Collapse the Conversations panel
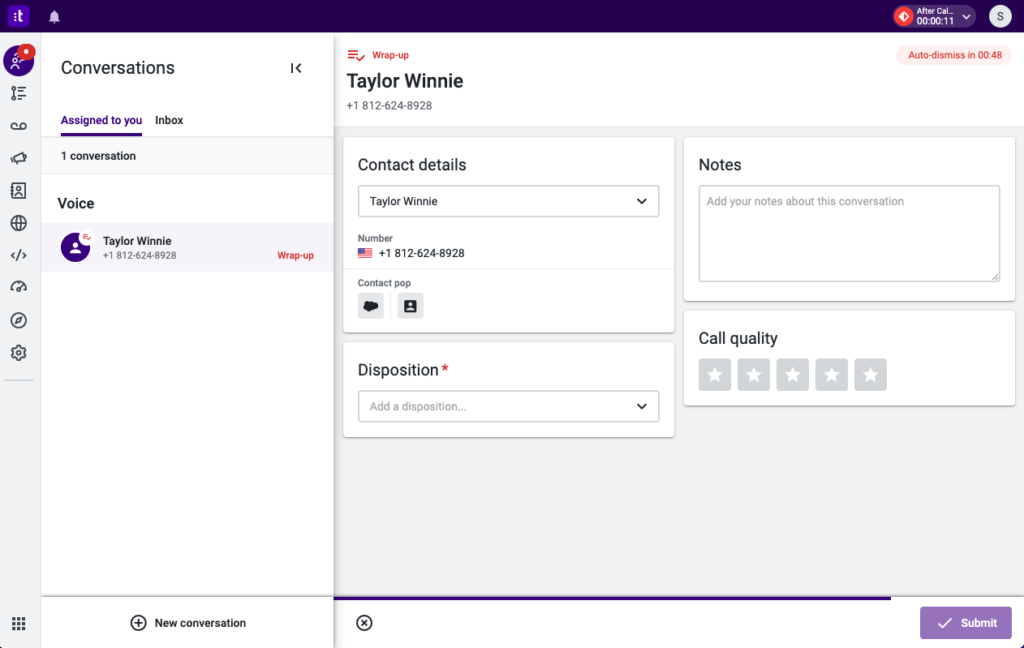 pos(296,68)
